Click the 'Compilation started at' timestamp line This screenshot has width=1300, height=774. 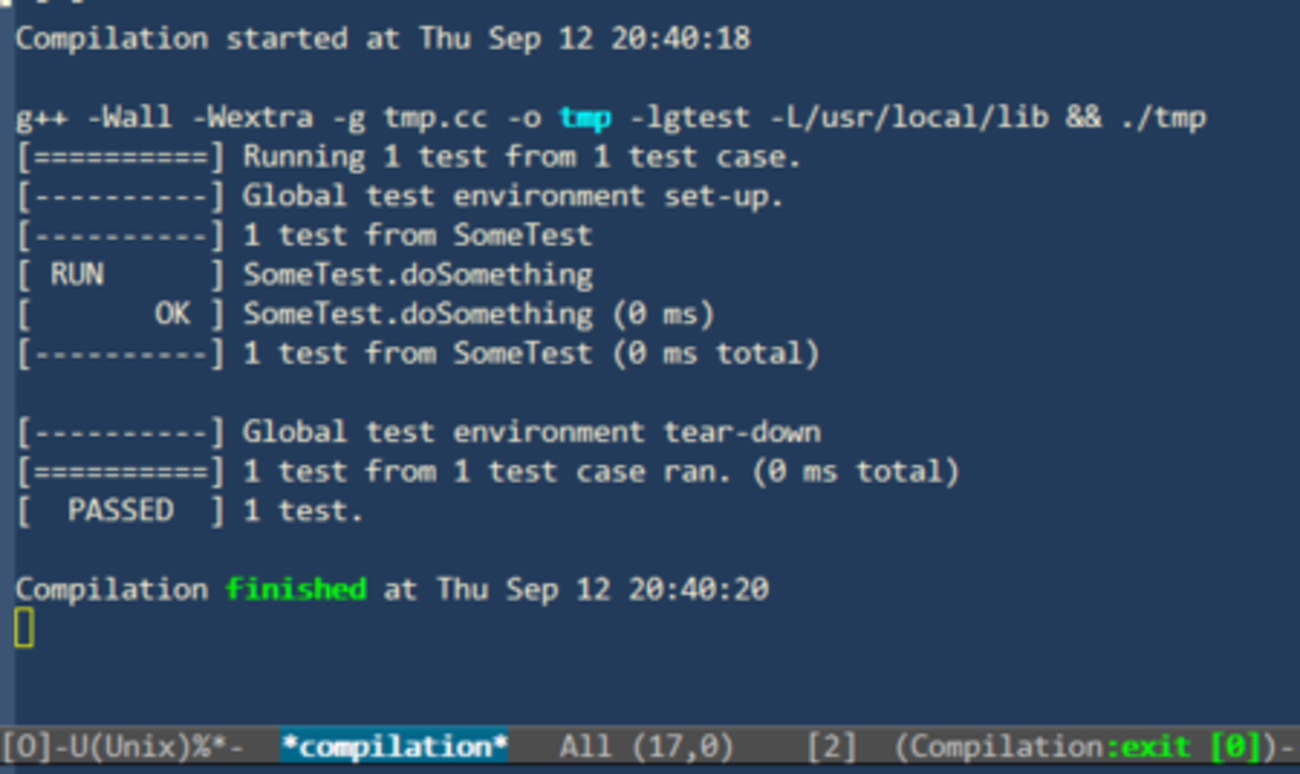point(383,39)
